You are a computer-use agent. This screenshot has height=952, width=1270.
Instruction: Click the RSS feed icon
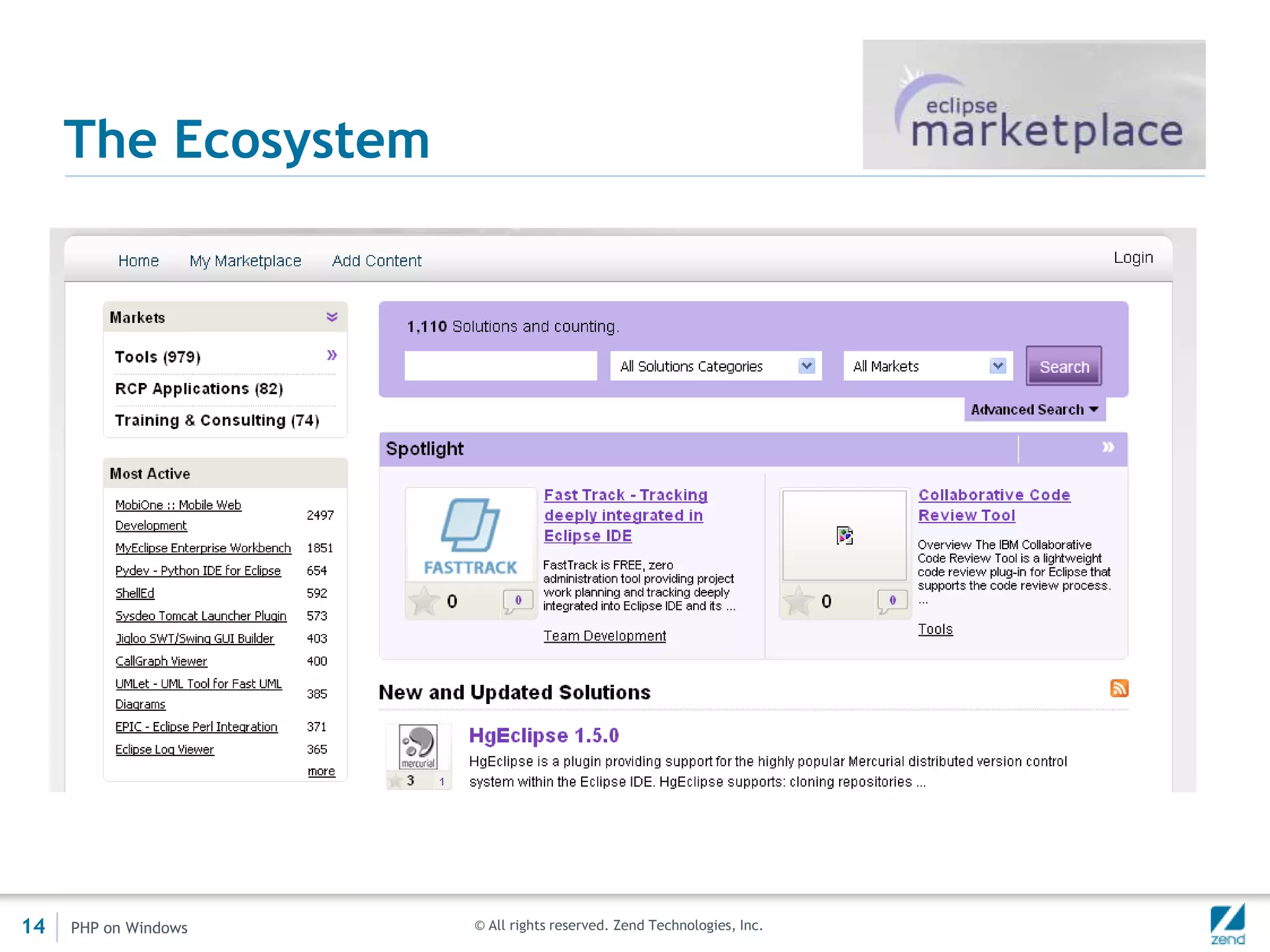pyautogui.click(x=1119, y=688)
